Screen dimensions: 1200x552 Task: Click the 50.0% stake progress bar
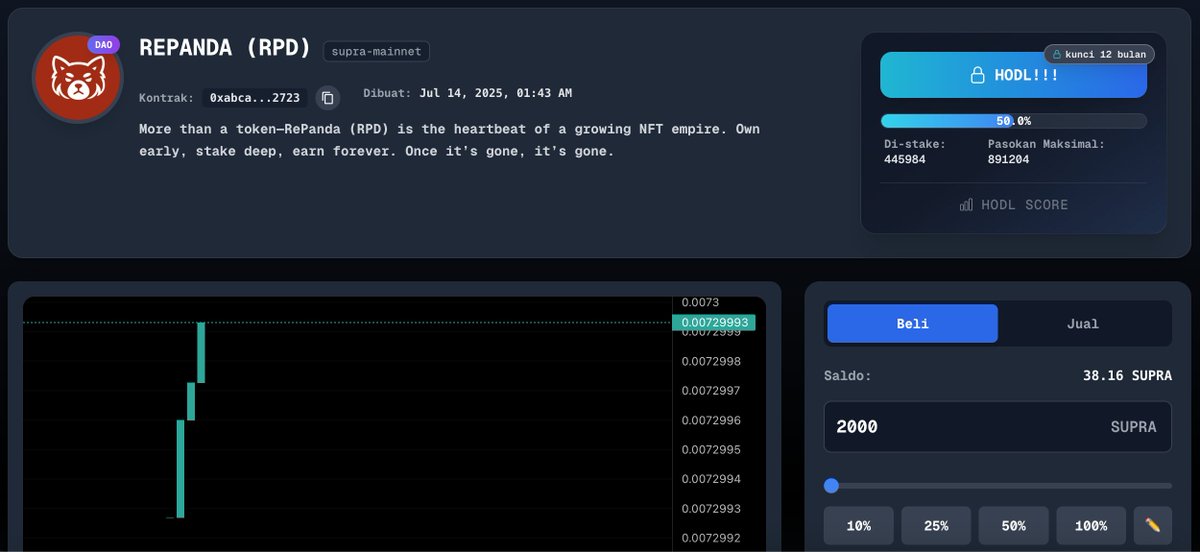(1013, 121)
